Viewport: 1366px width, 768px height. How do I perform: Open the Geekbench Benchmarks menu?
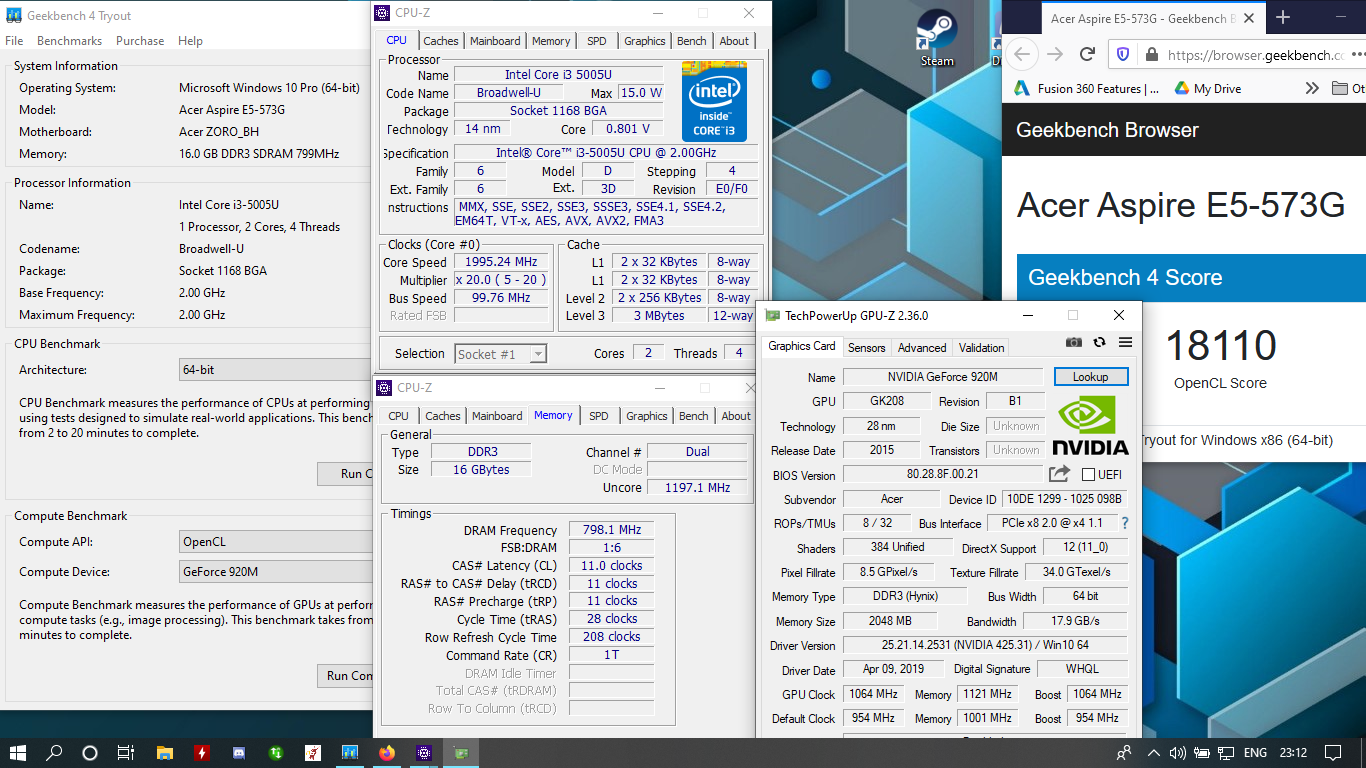click(x=69, y=41)
